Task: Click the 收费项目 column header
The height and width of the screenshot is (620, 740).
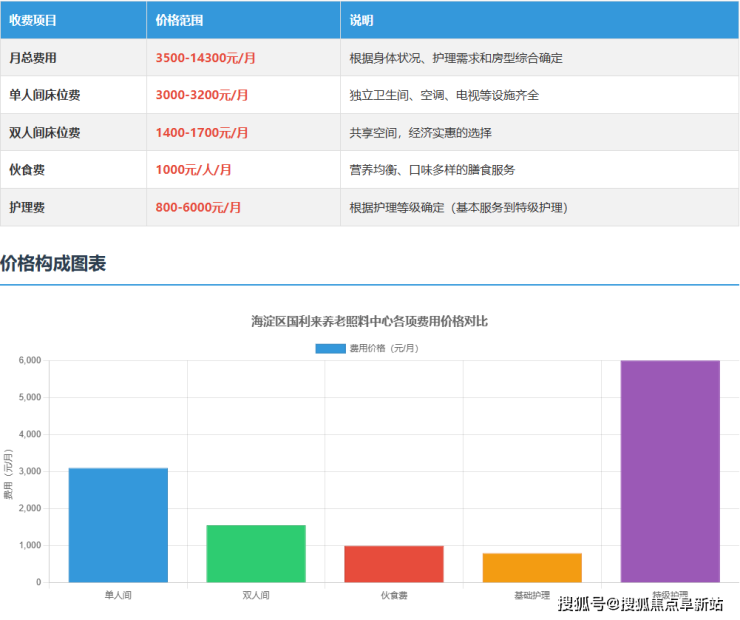Action: tap(33, 20)
